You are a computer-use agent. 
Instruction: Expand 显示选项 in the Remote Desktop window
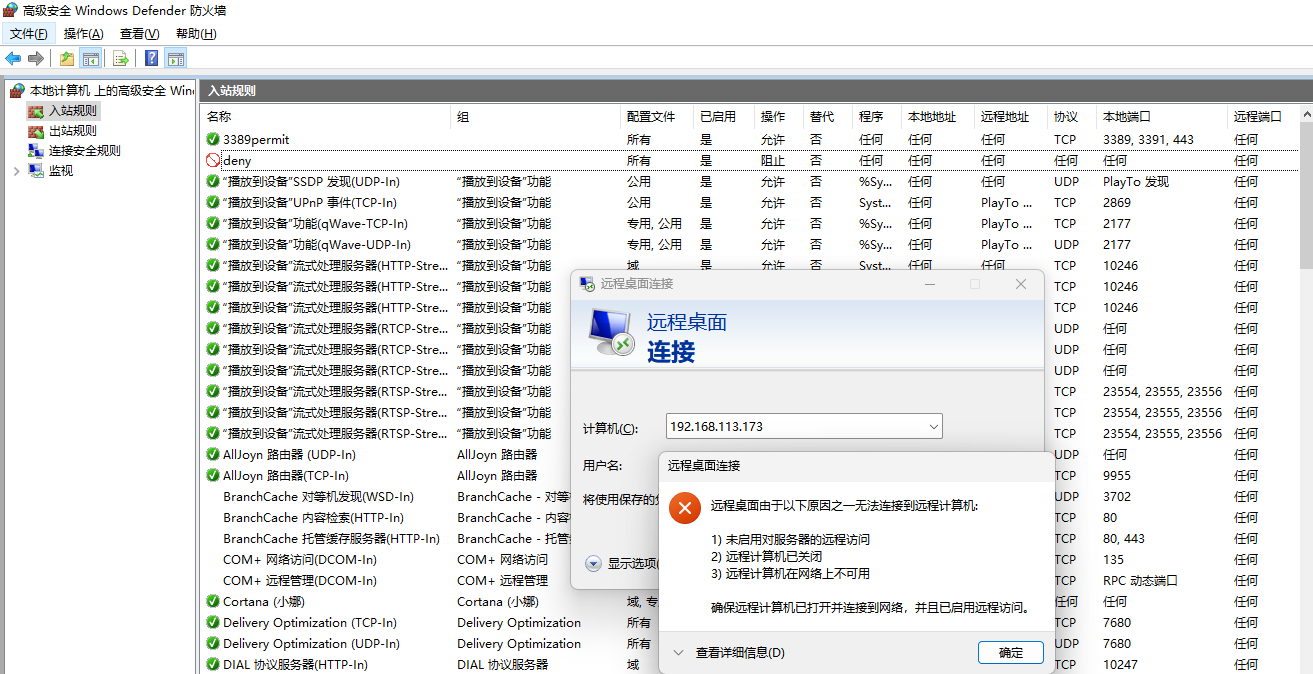[593, 564]
